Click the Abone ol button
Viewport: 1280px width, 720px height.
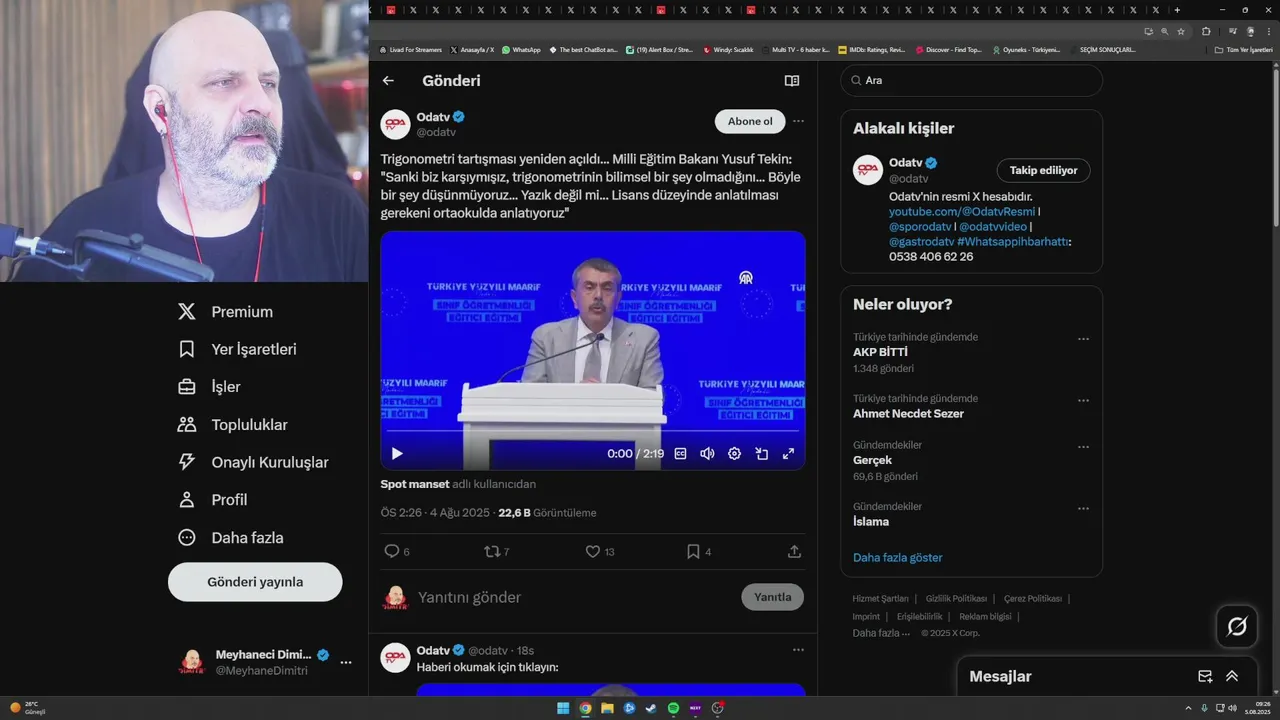point(750,121)
